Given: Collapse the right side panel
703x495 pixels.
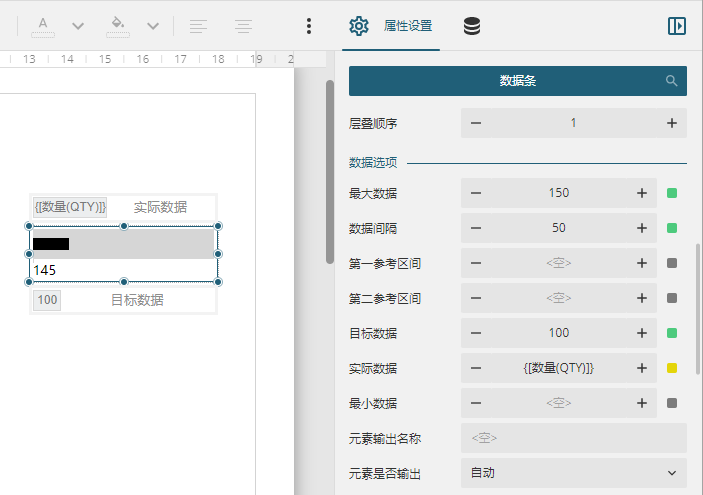Looking at the screenshot, I should [677, 26].
